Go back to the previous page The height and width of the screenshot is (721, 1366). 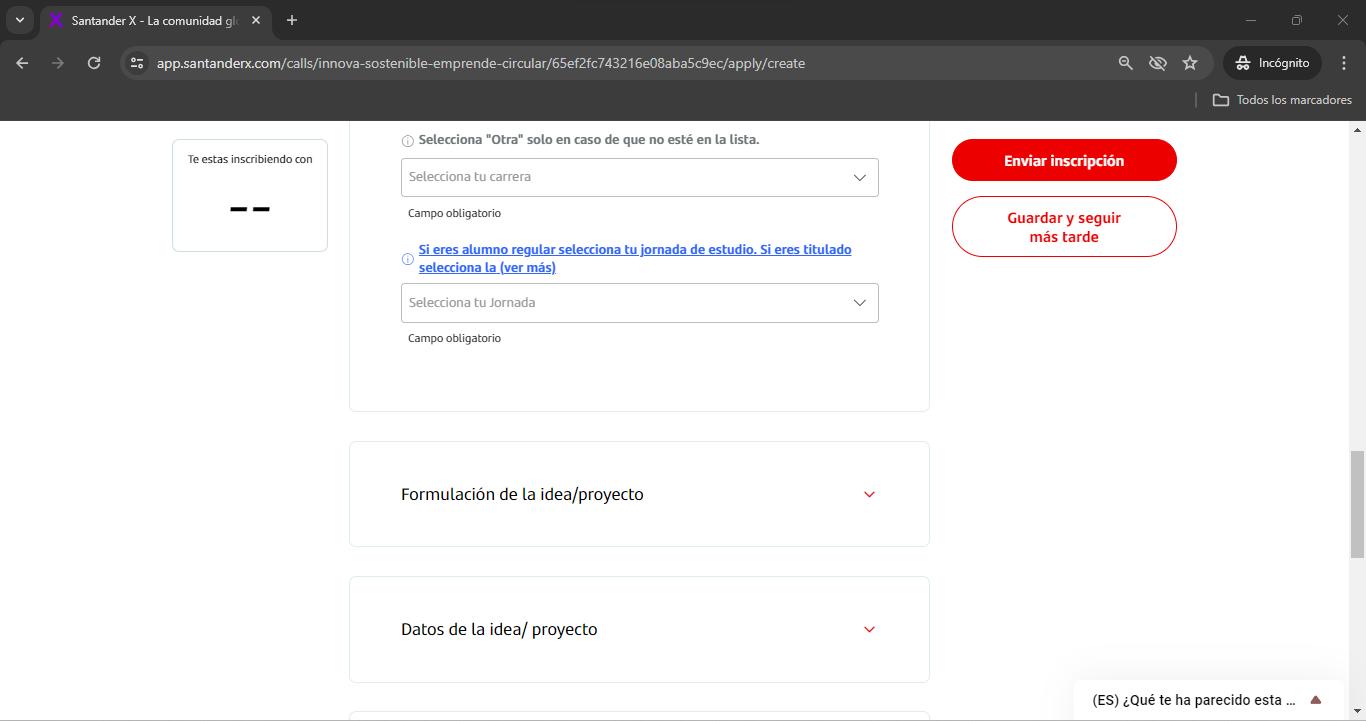(x=22, y=63)
